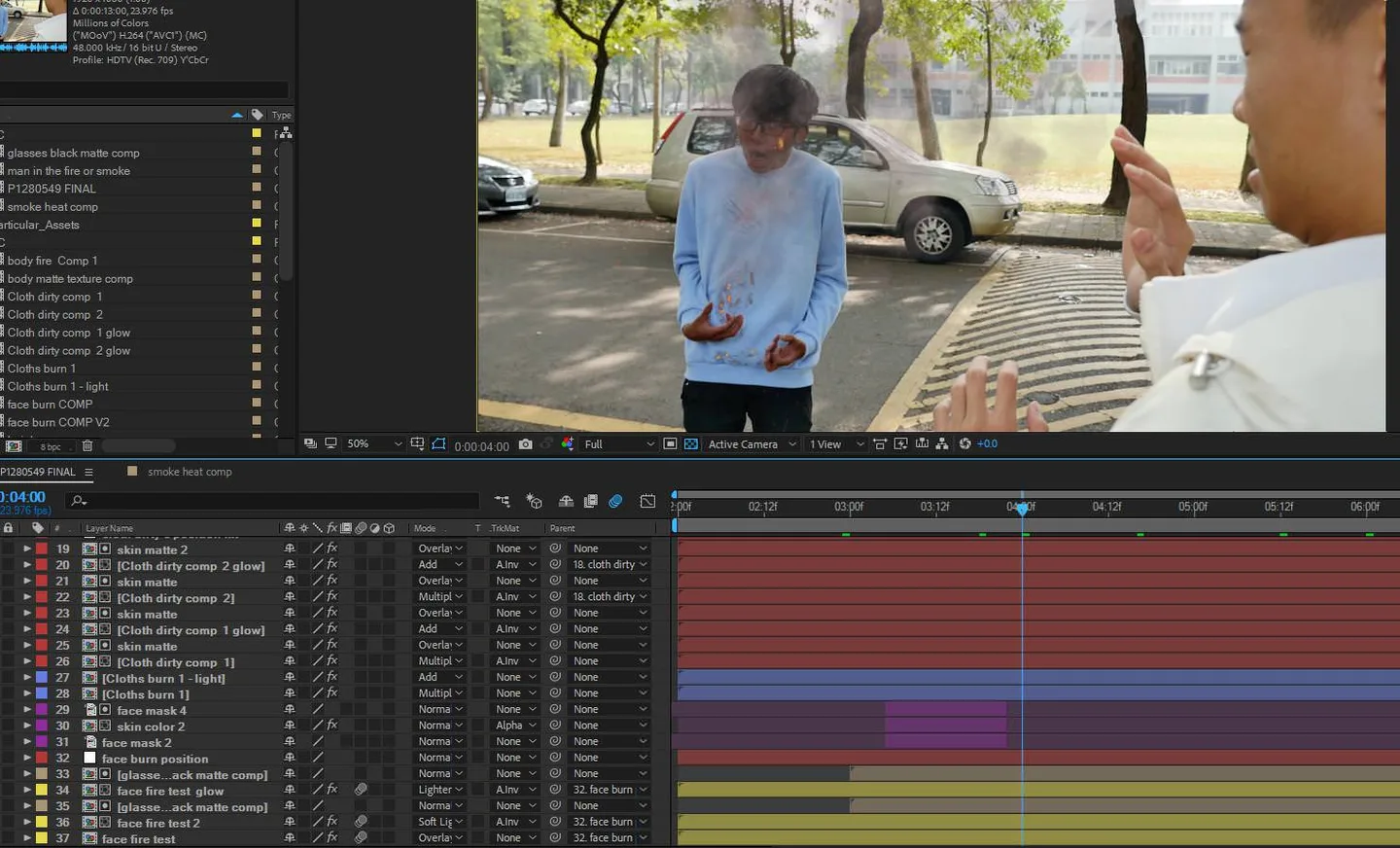Toggle the fx switch on layer 24

click(332, 629)
